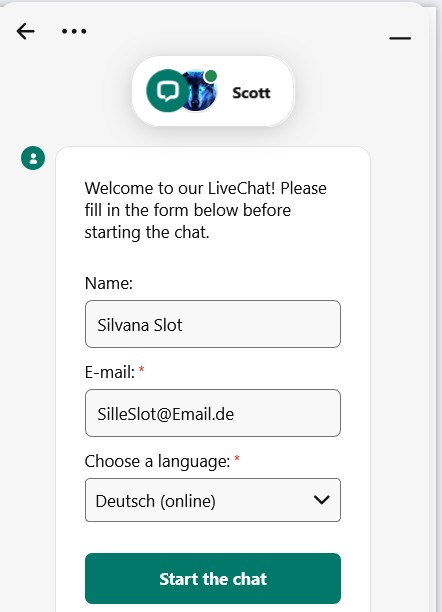
Task: Click the red asterisk beside Choose a language
Action: (237, 459)
